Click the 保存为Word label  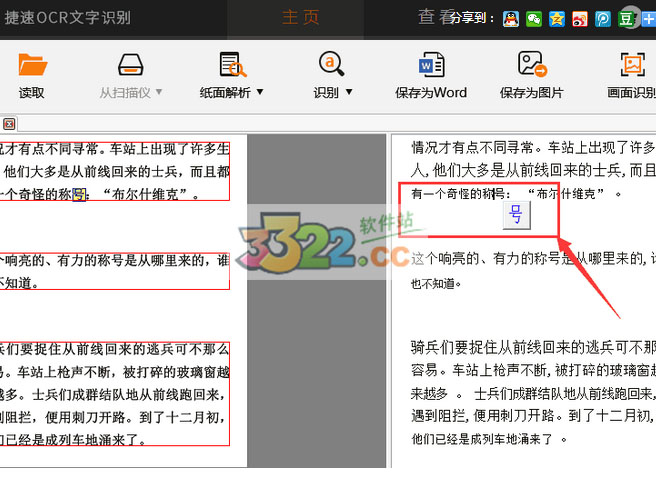coord(431,92)
